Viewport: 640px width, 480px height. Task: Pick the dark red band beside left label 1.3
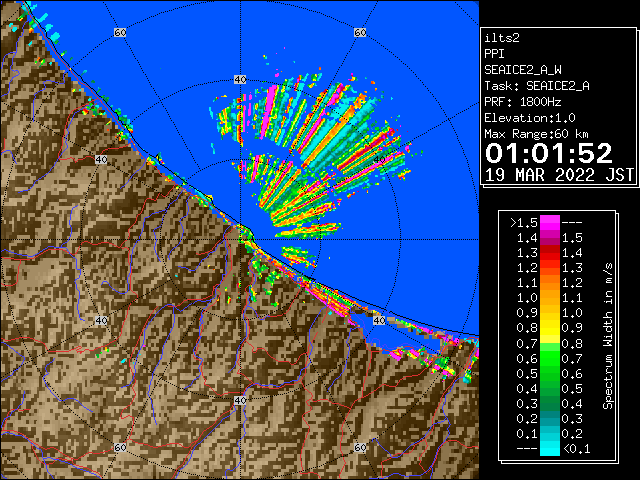pos(550,253)
